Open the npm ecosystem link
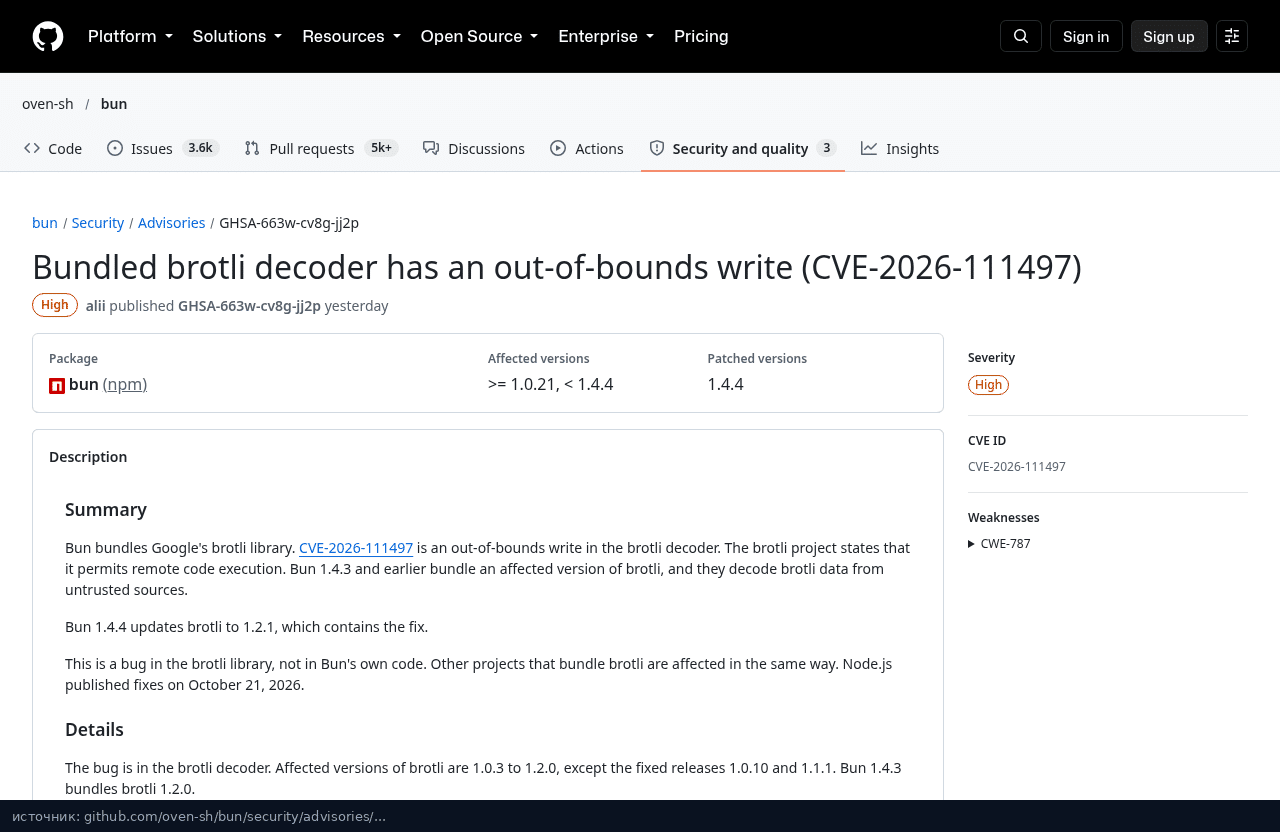 coord(125,384)
